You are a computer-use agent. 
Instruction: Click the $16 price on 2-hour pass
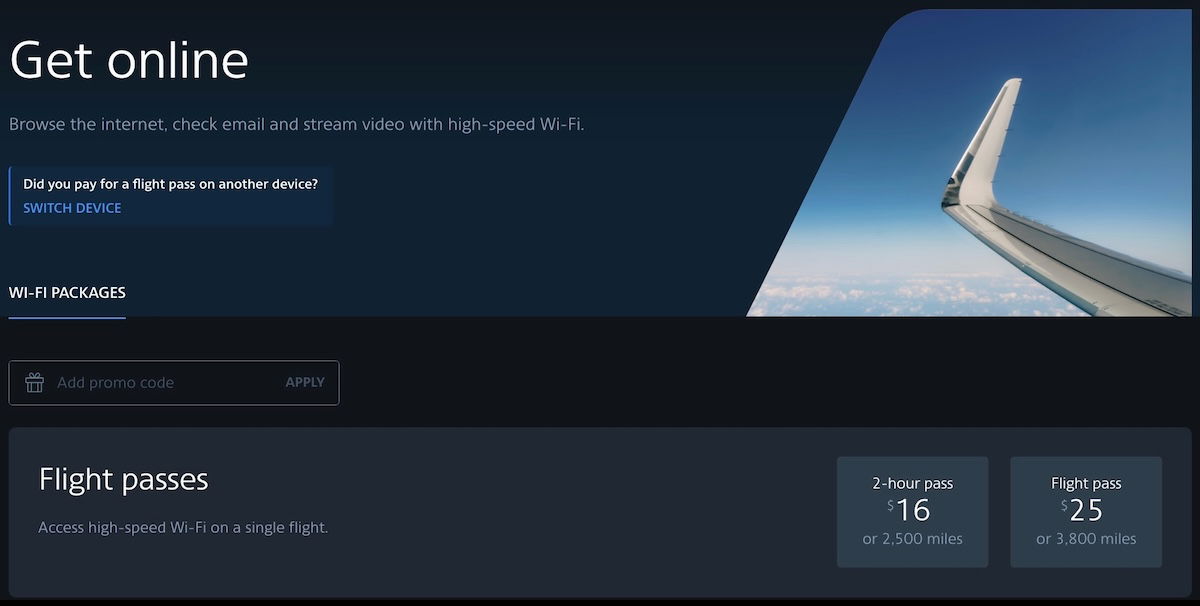point(909,510)
